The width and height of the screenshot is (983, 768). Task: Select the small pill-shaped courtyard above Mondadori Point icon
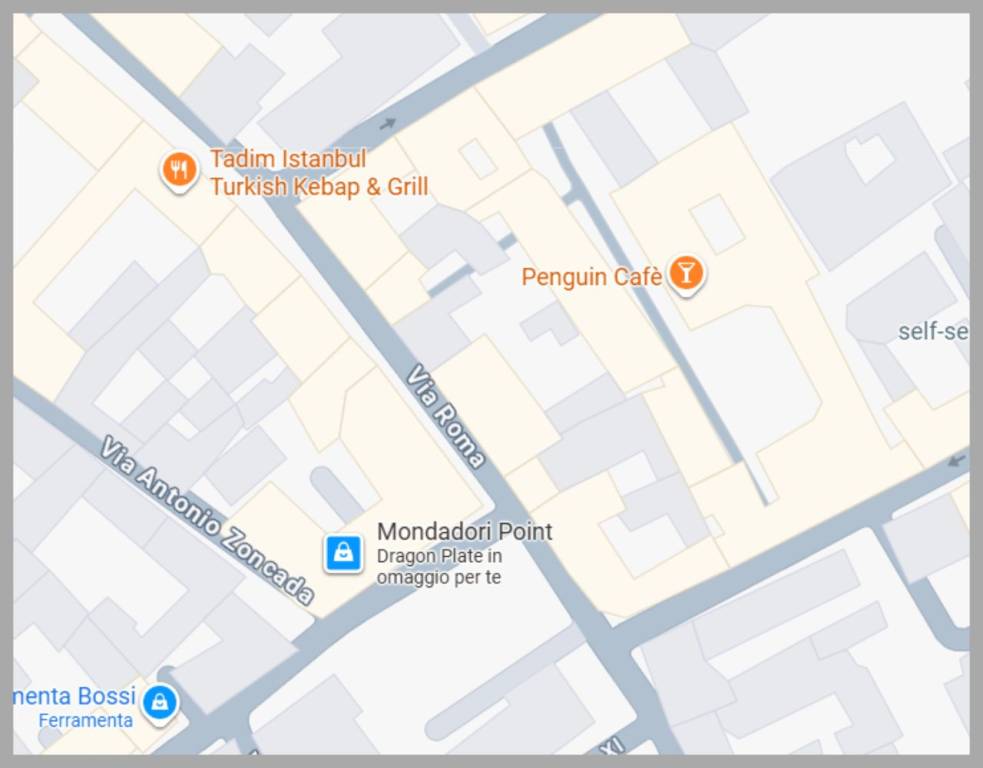click(337, 495)
